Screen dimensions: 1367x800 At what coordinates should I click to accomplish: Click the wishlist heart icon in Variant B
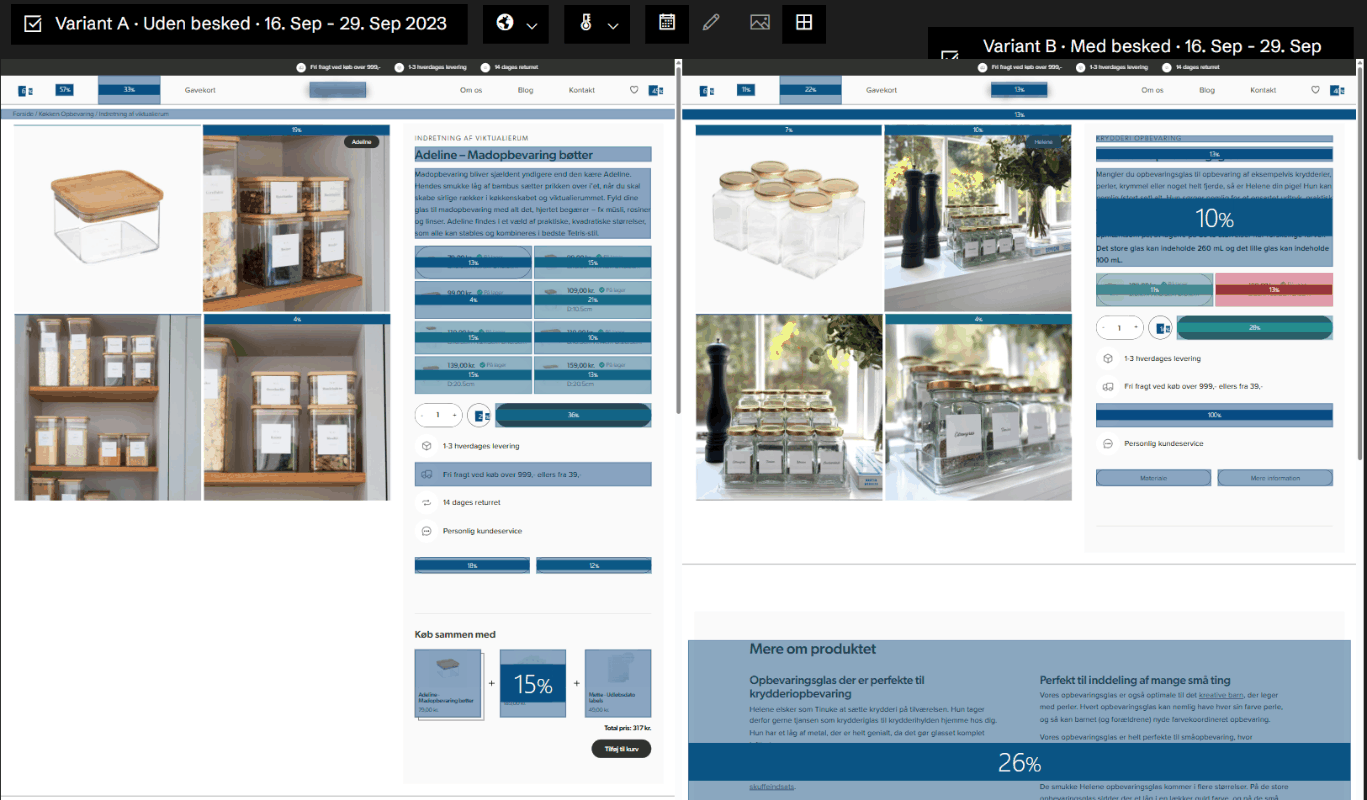1315,90
